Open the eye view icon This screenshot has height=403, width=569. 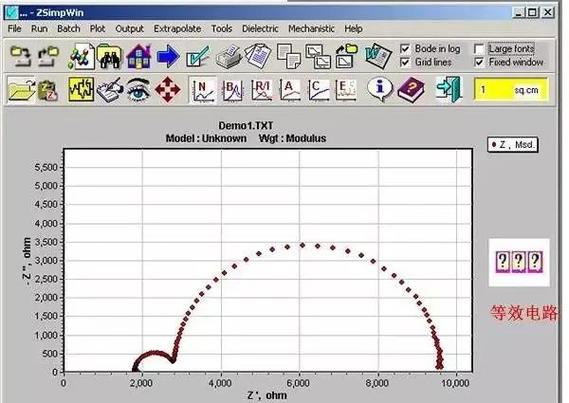tap(138, 90)
